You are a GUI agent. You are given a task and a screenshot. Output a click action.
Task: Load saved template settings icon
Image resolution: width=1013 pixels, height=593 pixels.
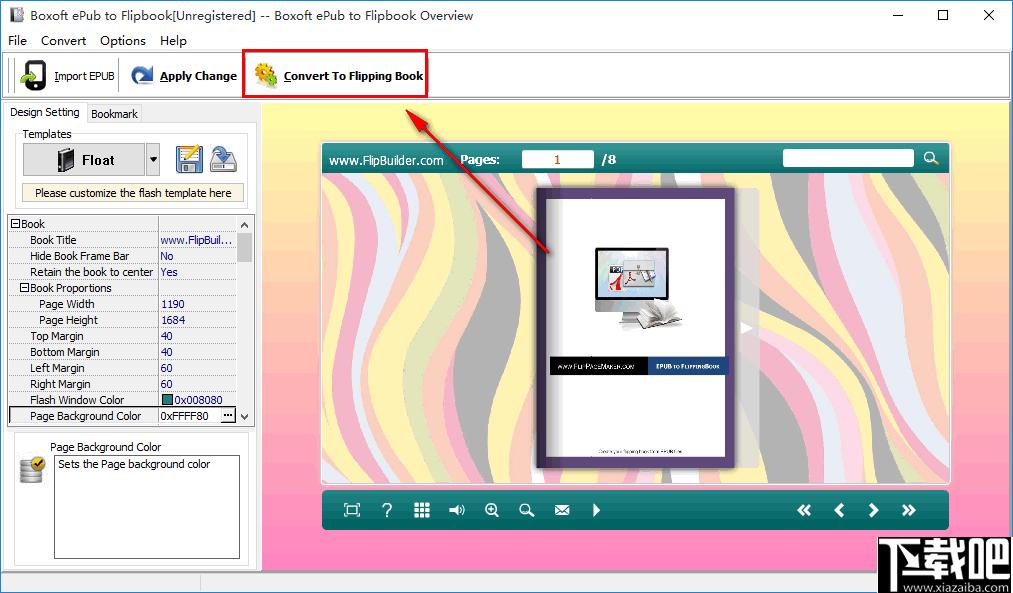tap(224, 160)
